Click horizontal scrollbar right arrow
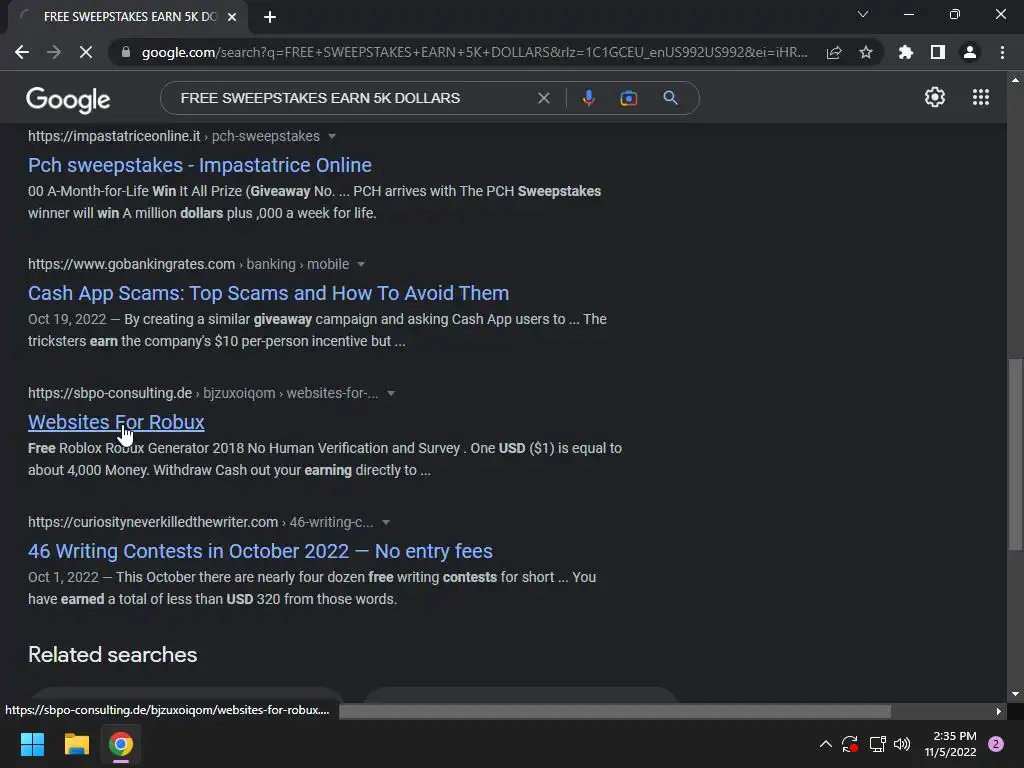The width and height of the screenshot is (1024, 768). click(x=999, y=711)
